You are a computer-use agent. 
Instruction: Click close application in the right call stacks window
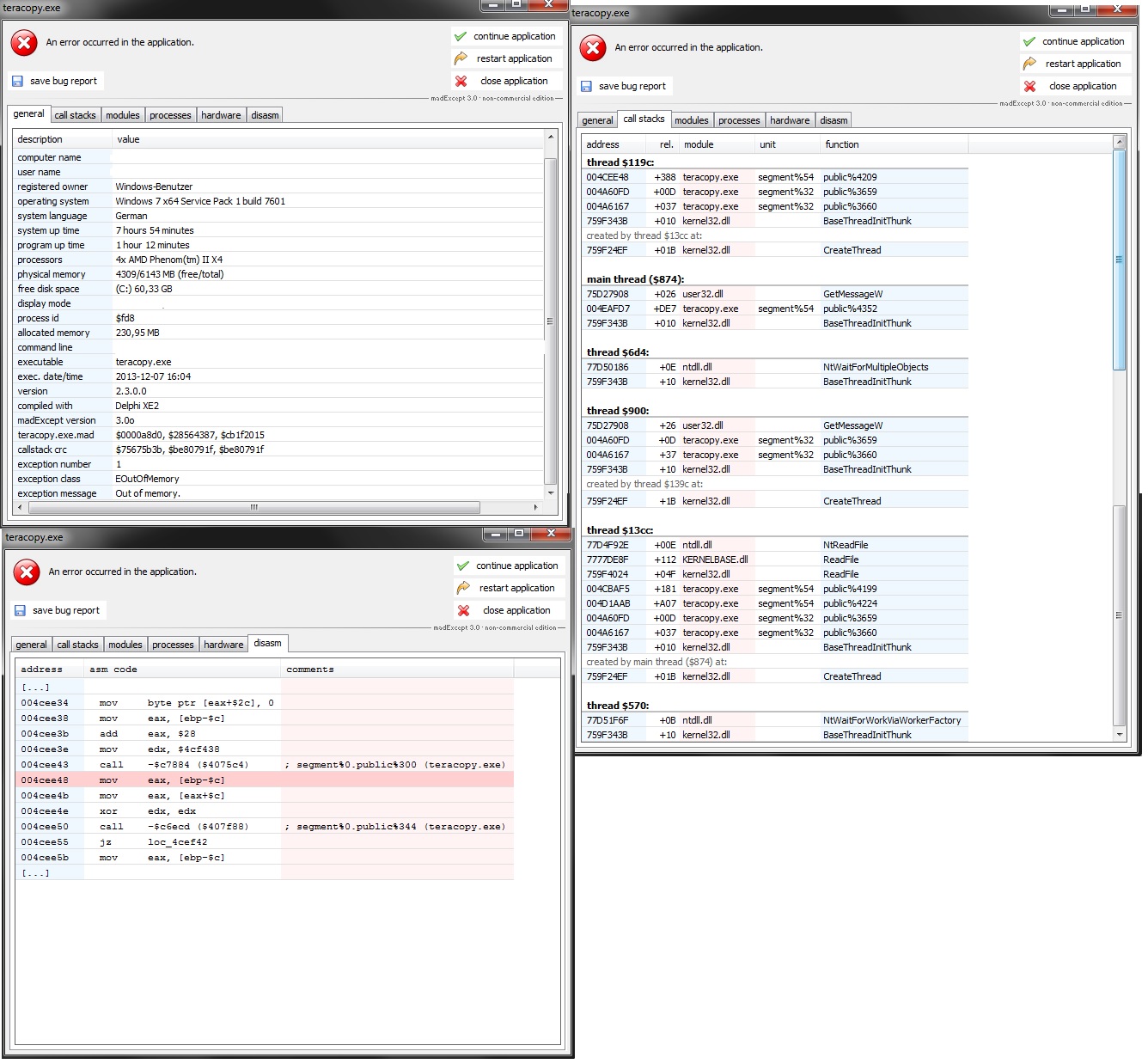coord(1076,86)
